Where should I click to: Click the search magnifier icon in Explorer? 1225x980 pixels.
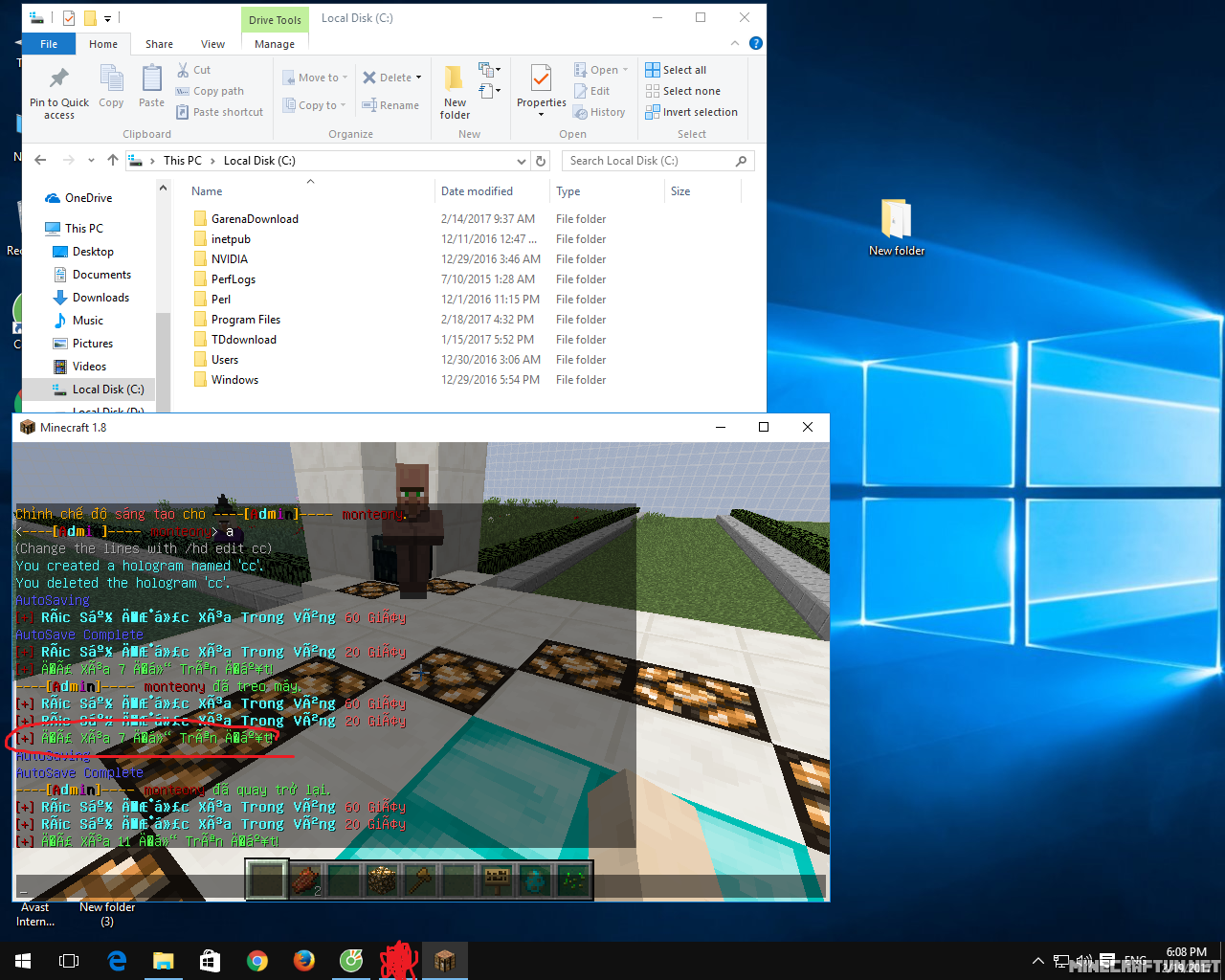click(x=741, y=161)
